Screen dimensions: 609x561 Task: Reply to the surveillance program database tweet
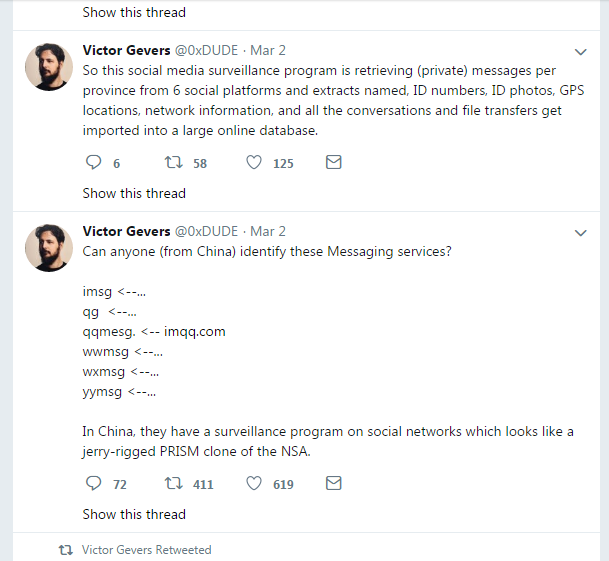click(x=95, y=163)
